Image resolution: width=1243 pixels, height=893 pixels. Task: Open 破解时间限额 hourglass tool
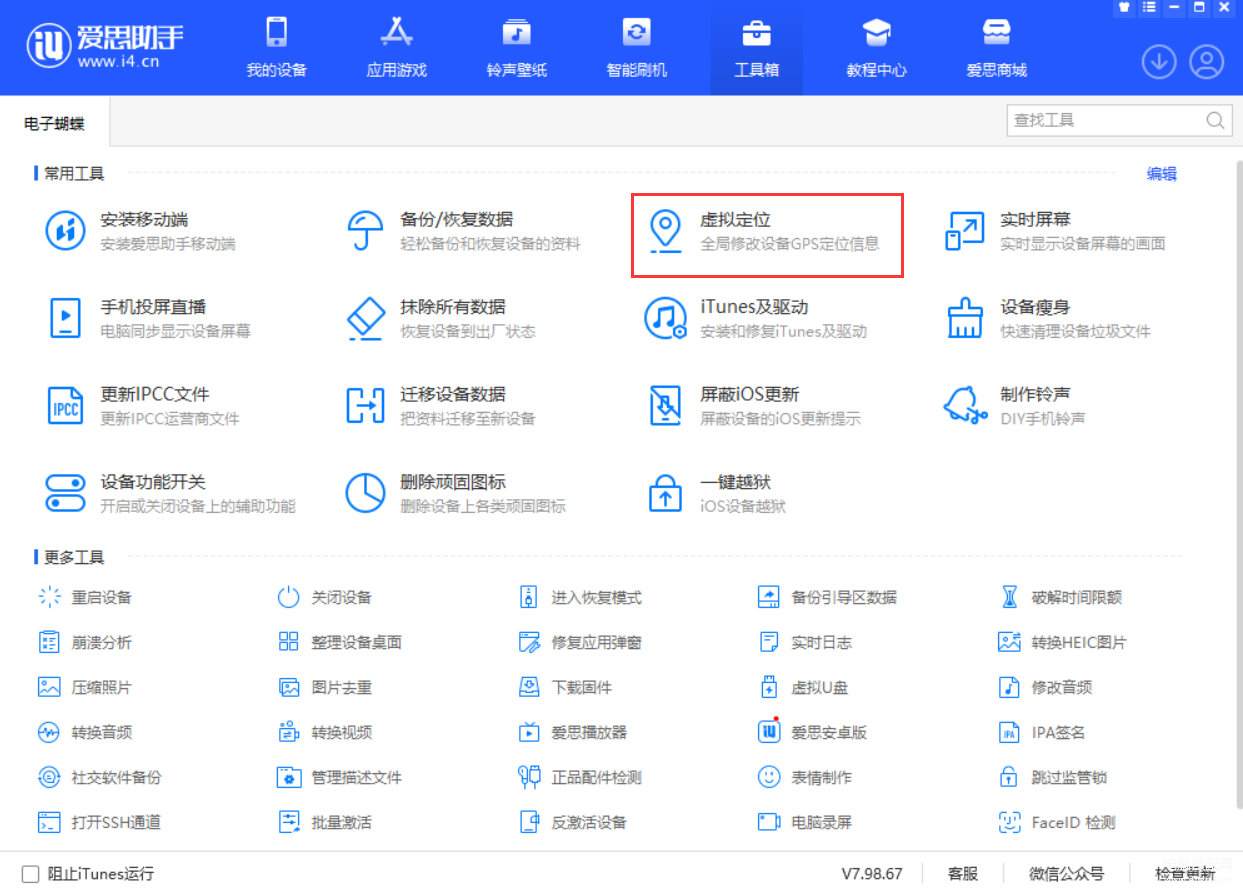1060,597
